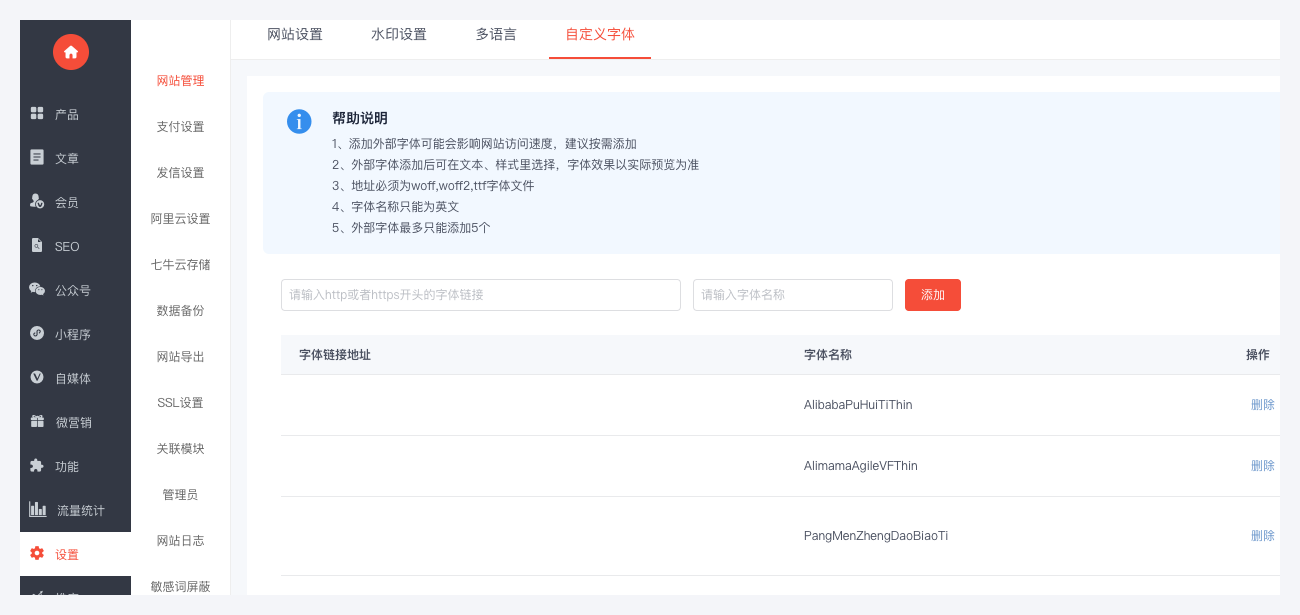Click the 小程序 mini program icon
Viewport: 1300px width, 615px height.
pos(37,333)
